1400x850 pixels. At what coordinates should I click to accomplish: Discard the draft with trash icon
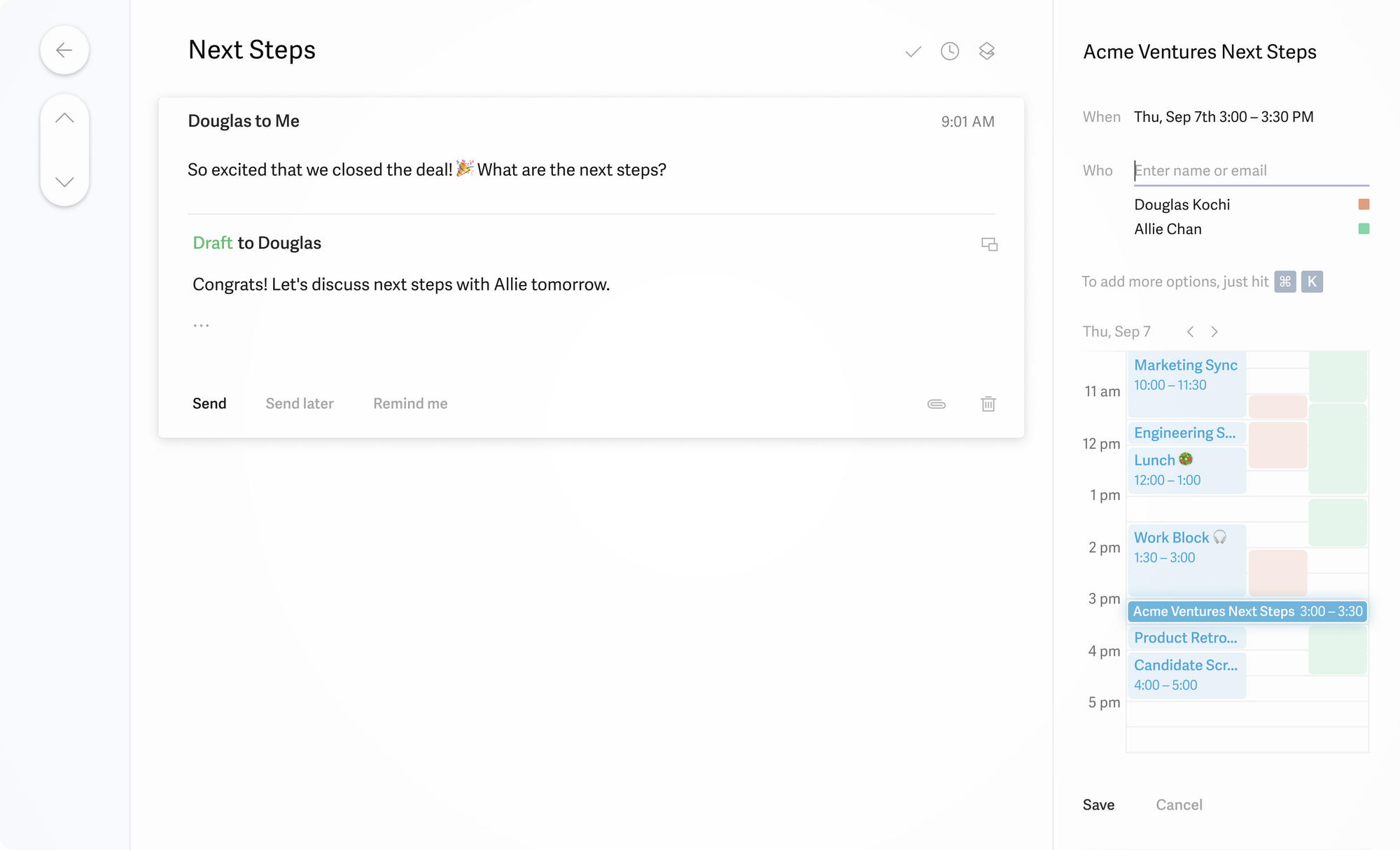988,404
